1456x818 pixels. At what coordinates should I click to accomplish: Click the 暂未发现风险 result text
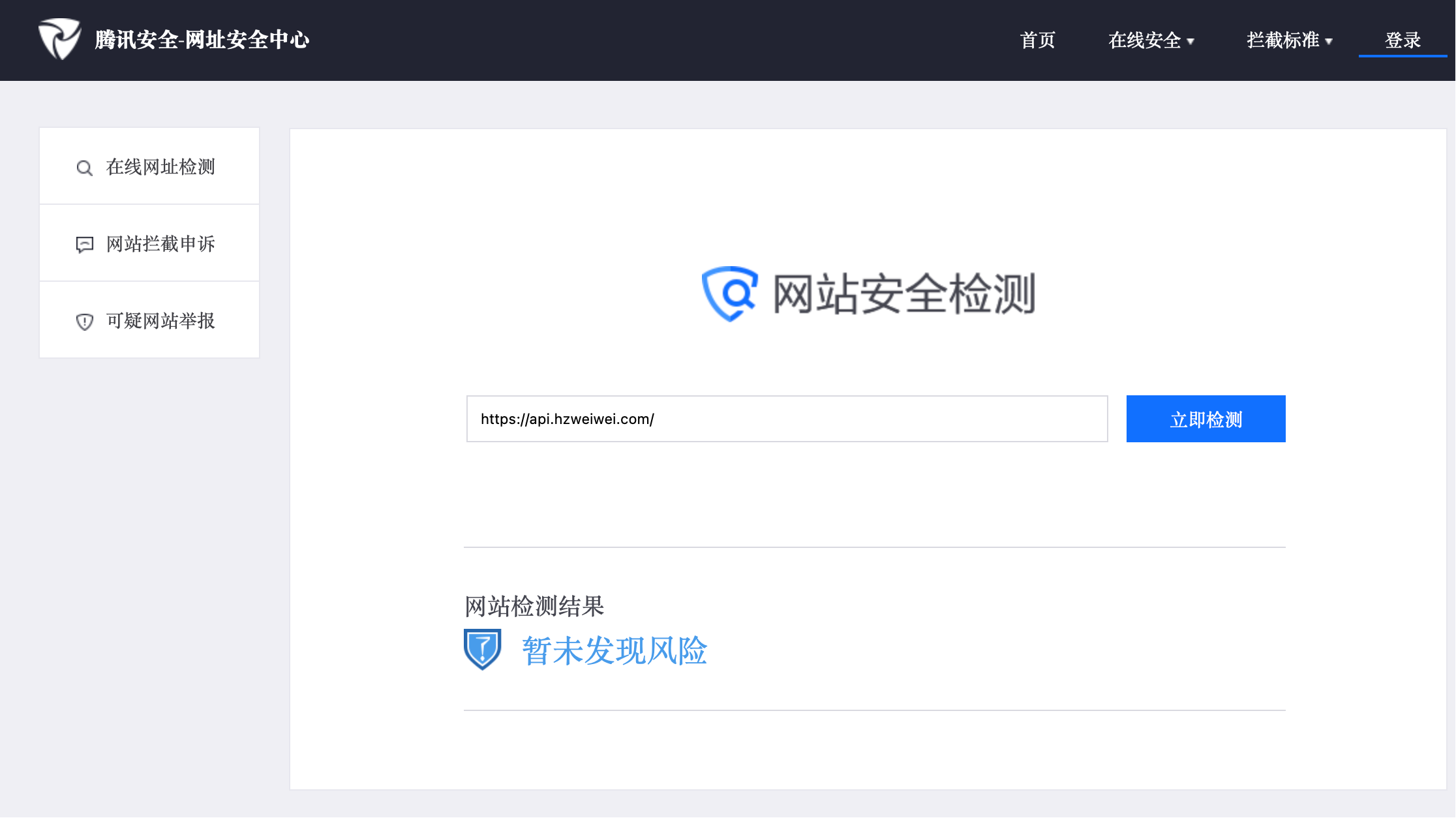point(614,650)
